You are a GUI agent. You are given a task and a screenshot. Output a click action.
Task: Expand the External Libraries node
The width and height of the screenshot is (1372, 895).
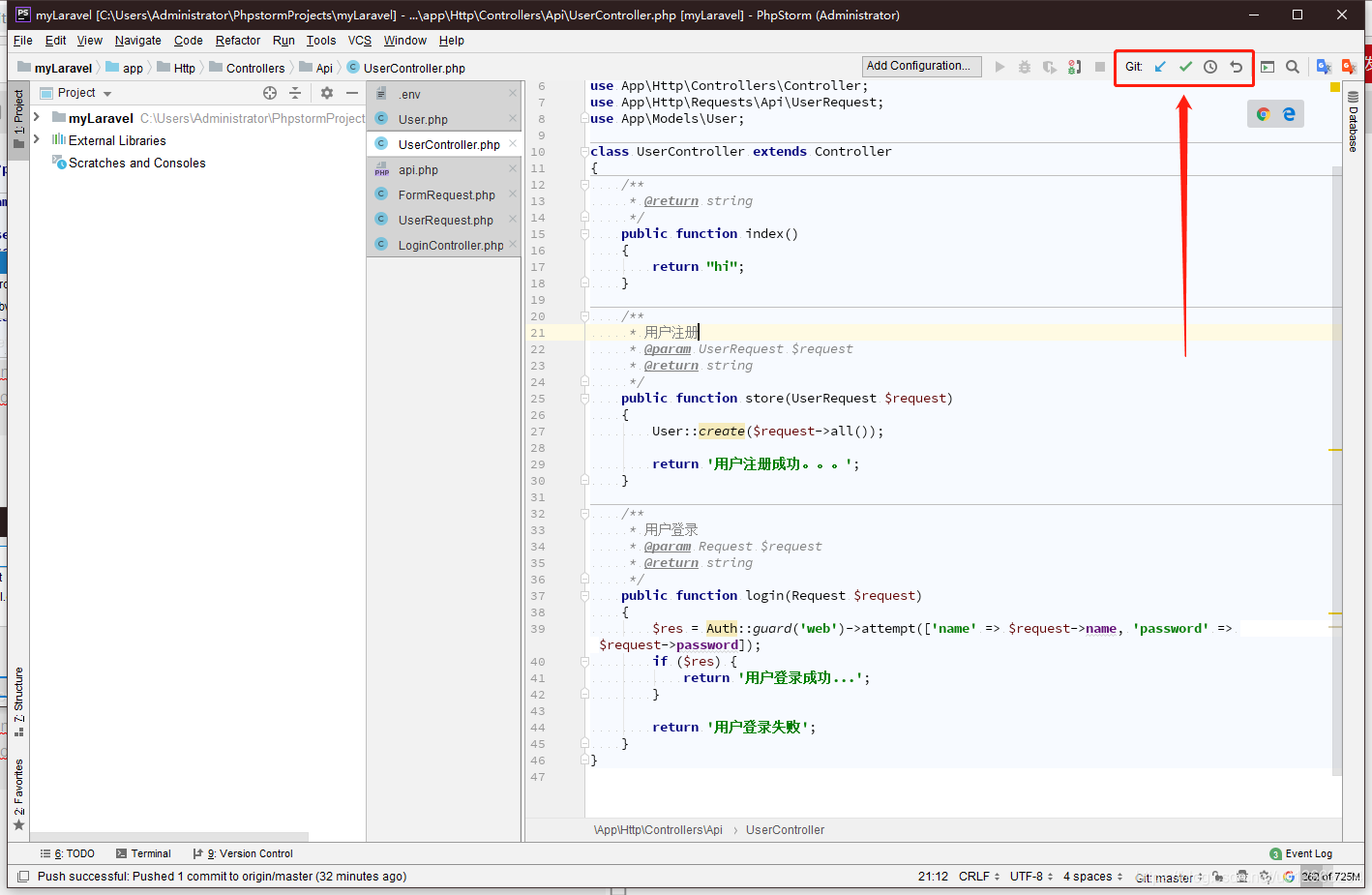point(37,139)
